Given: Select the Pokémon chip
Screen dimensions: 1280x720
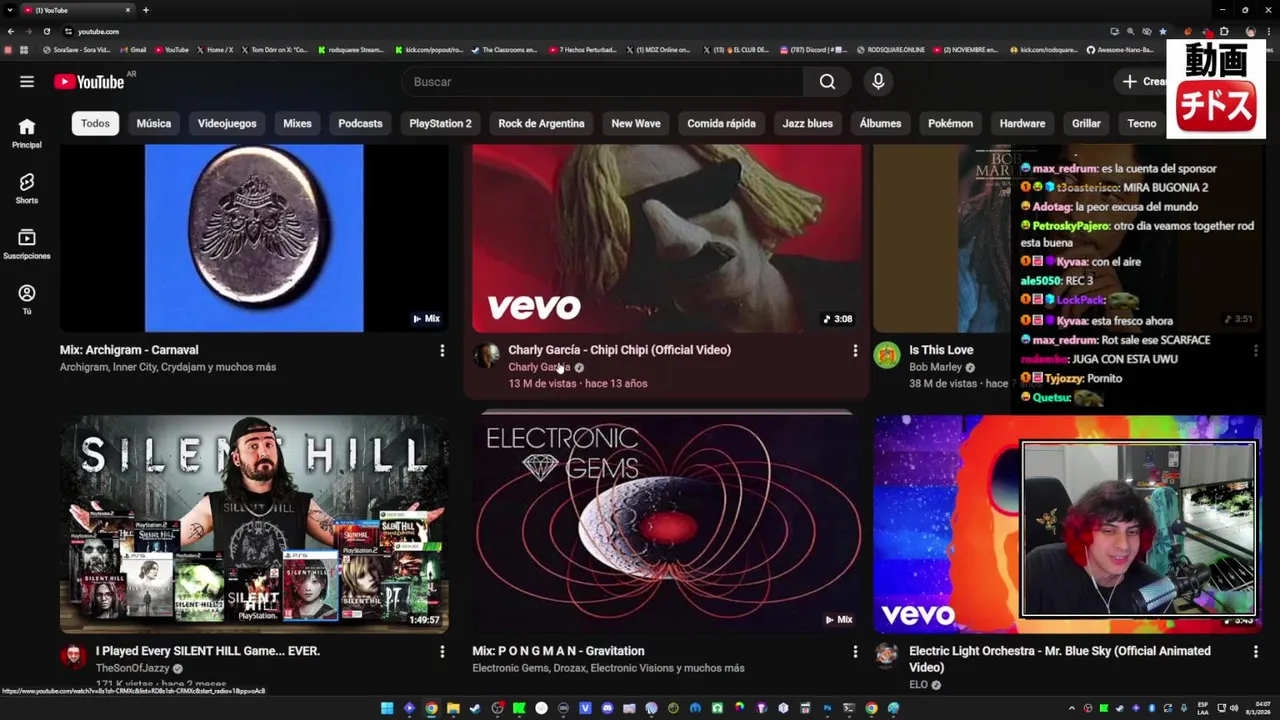Looking at the screenshot, I should pos(950,123).
